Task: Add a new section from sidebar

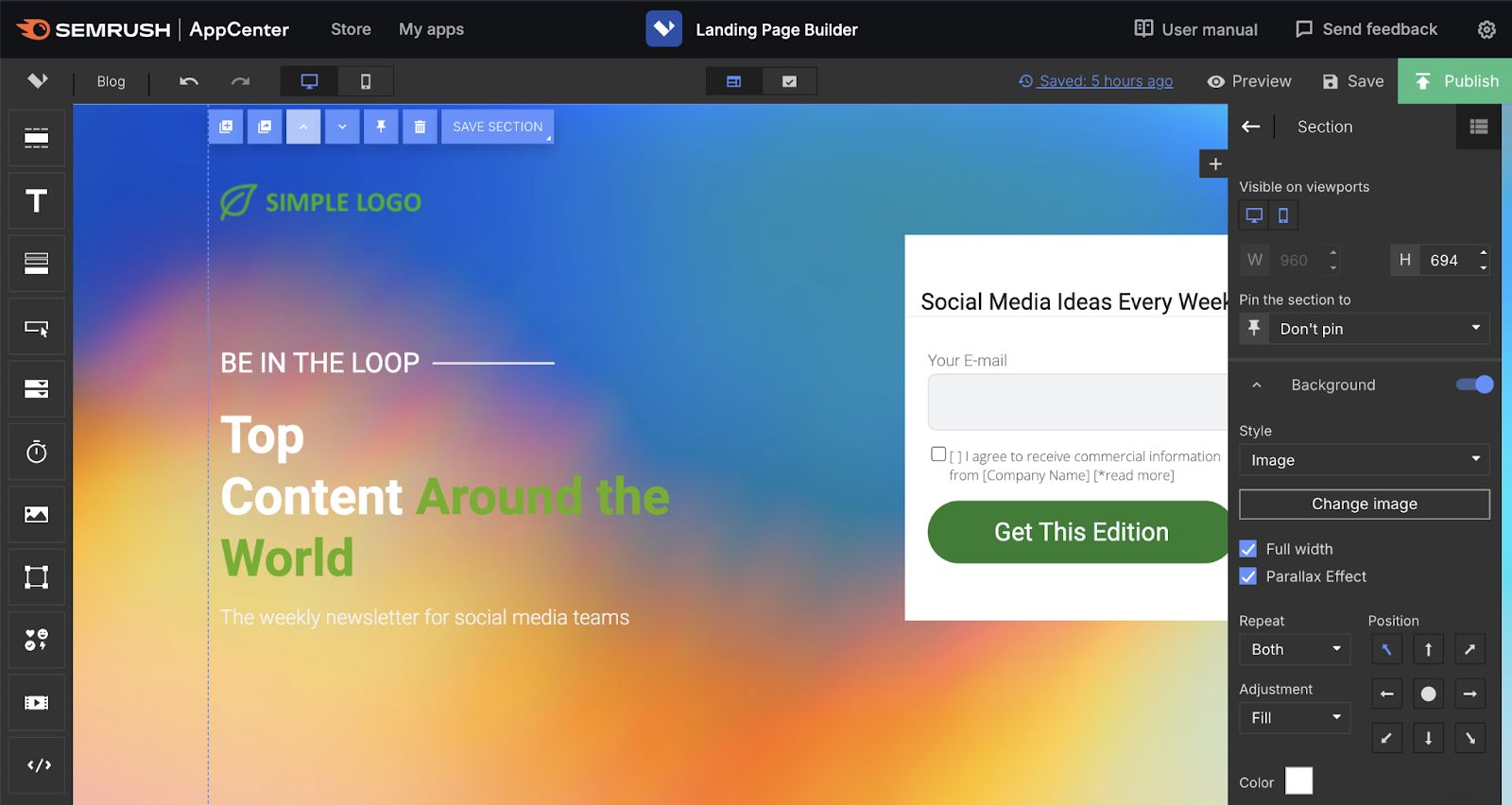Action: [36, 139]
